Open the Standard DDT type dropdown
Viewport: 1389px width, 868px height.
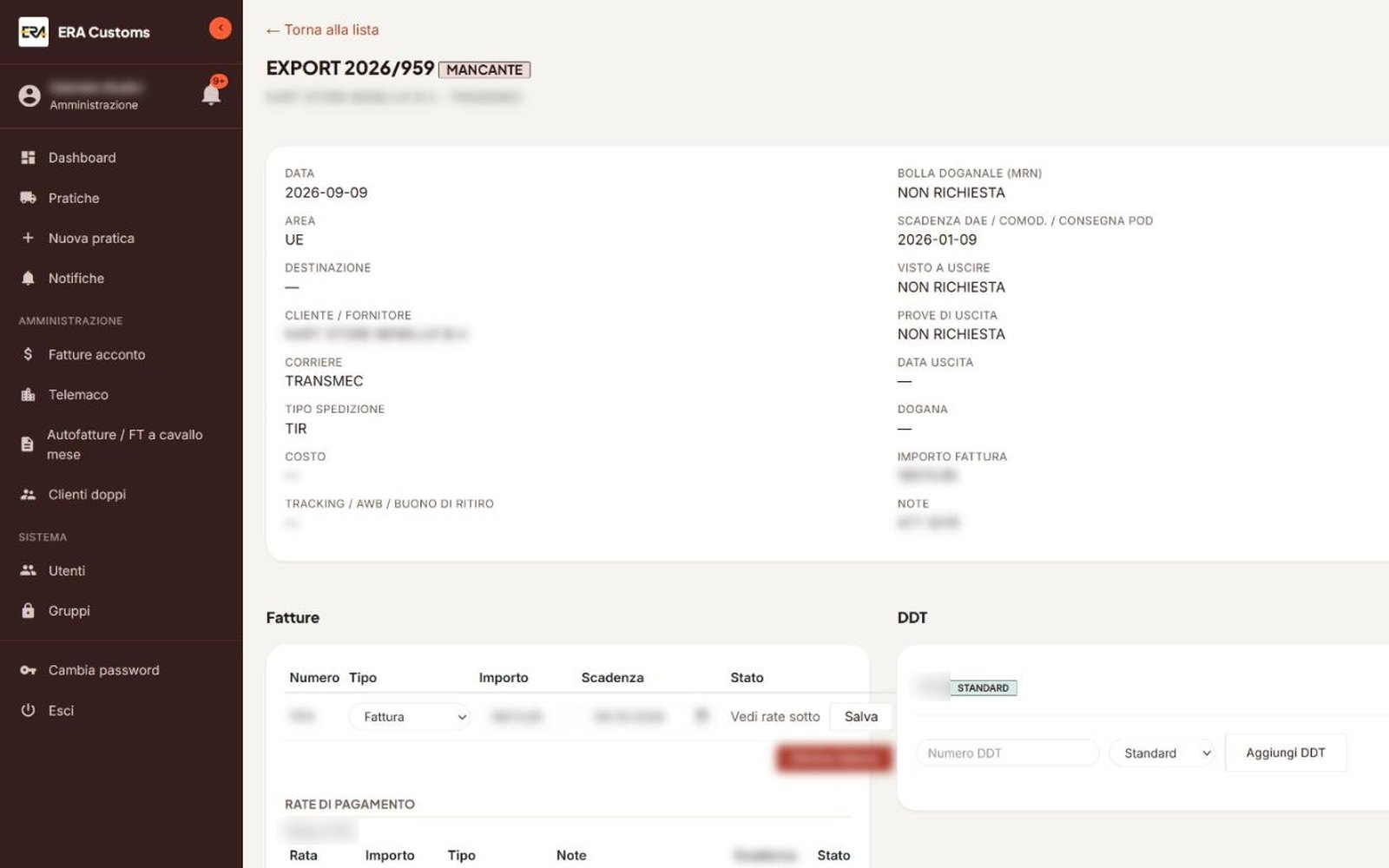click(1162, 753)
